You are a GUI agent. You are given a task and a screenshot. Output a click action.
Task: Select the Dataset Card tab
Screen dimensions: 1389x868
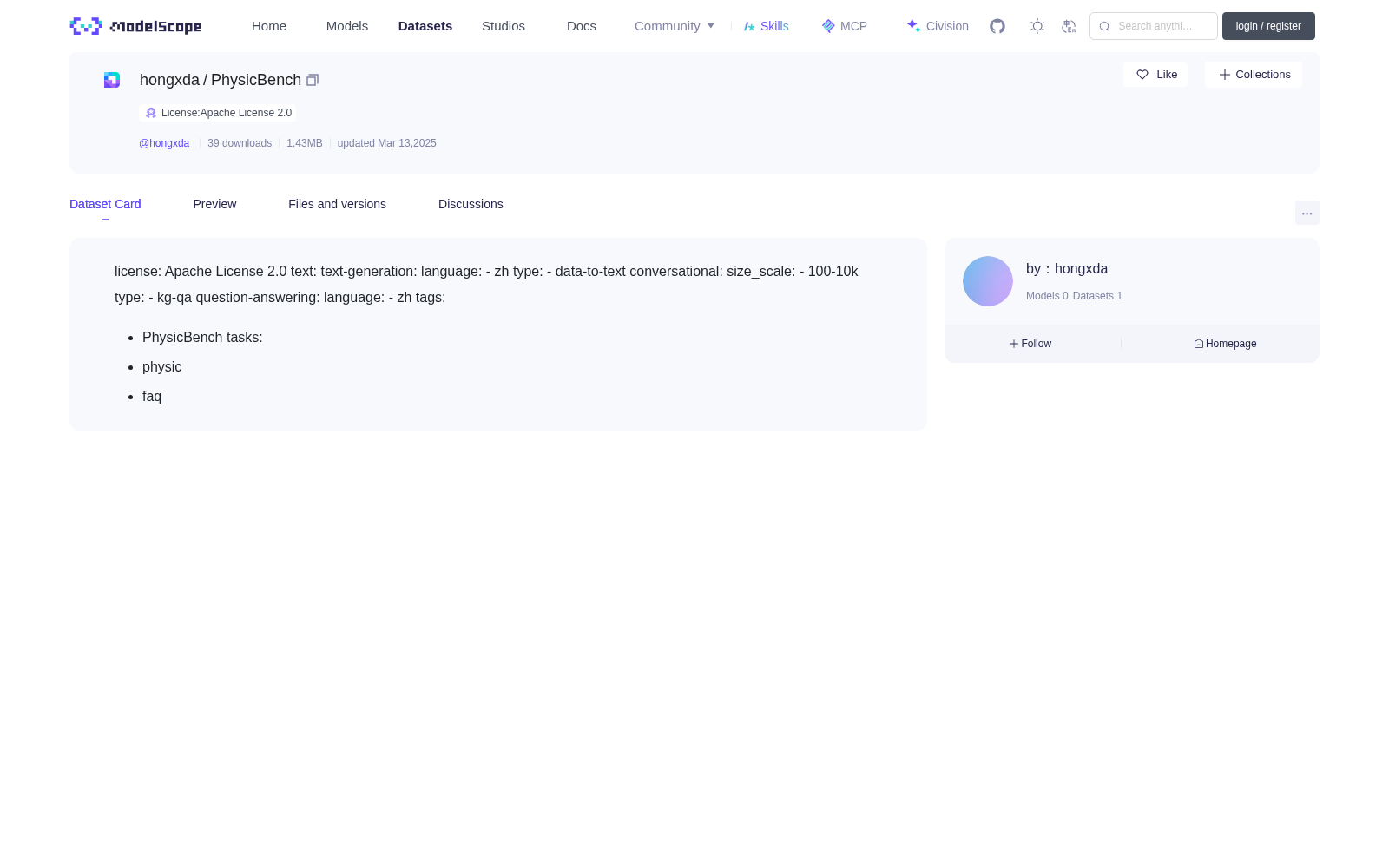click(x=105, y=204)
